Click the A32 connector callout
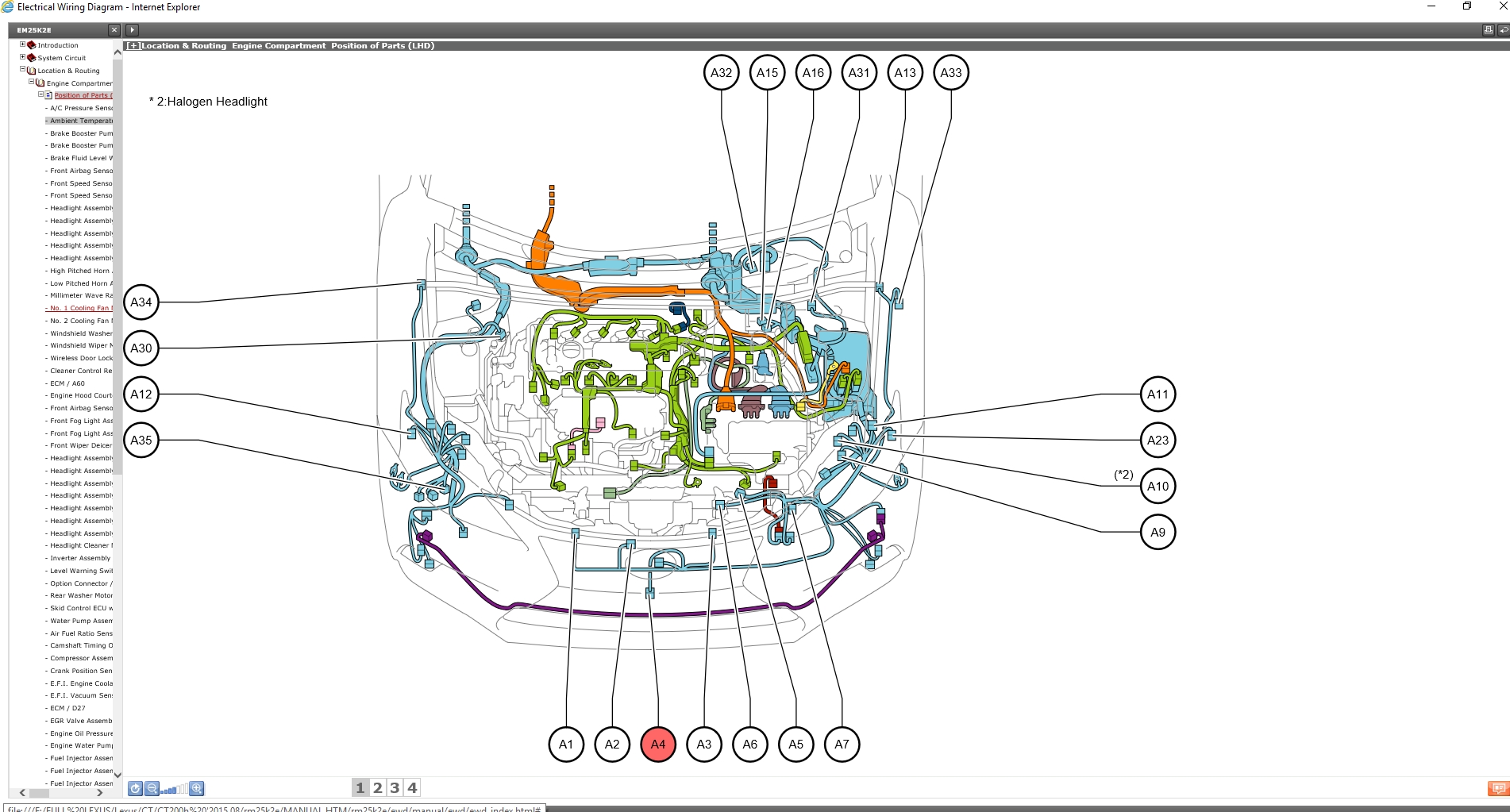 (721, 73)
